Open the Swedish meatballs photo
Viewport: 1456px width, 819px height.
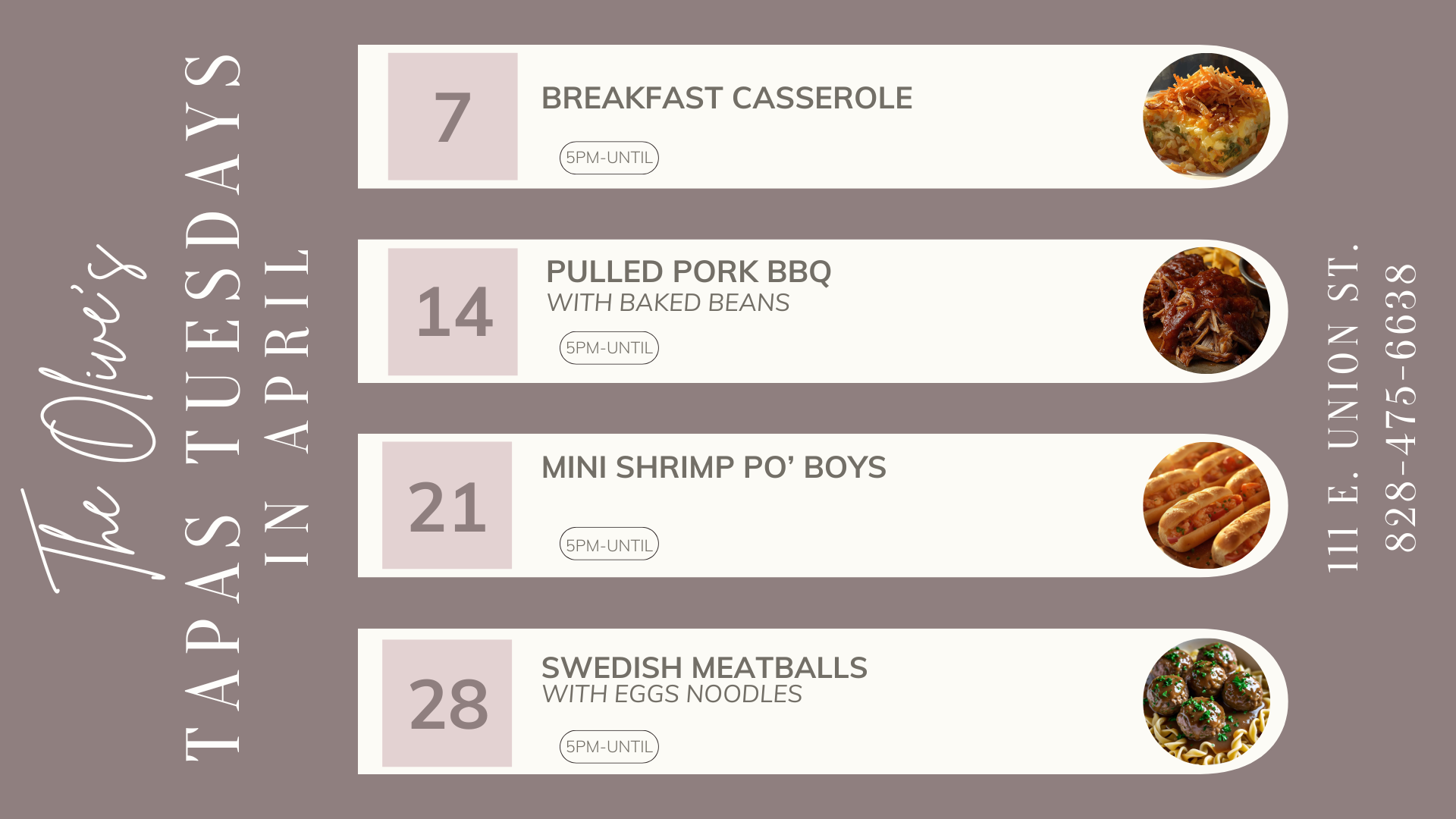pos(1206,701)
